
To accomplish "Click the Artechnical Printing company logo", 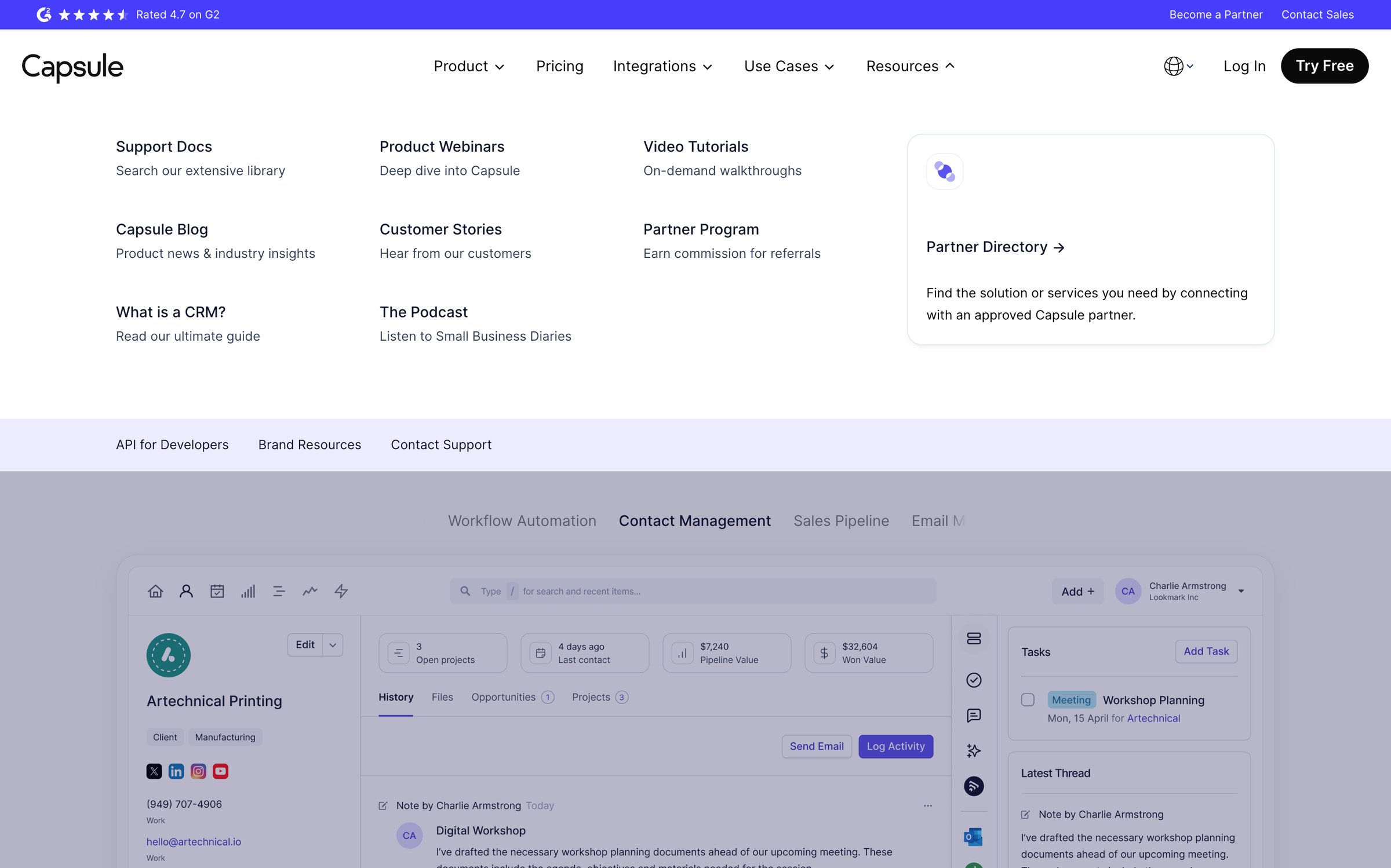I will 169,655.
